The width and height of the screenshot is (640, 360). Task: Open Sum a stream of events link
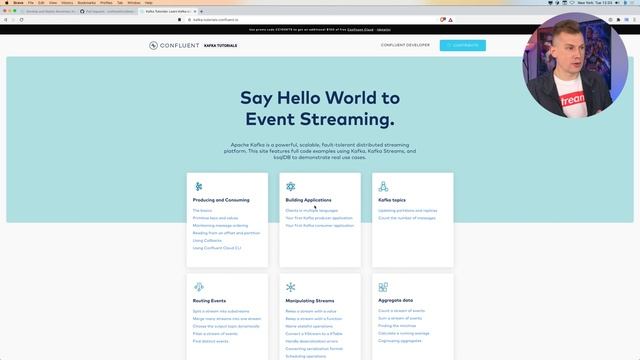click(x=400, y=318)
